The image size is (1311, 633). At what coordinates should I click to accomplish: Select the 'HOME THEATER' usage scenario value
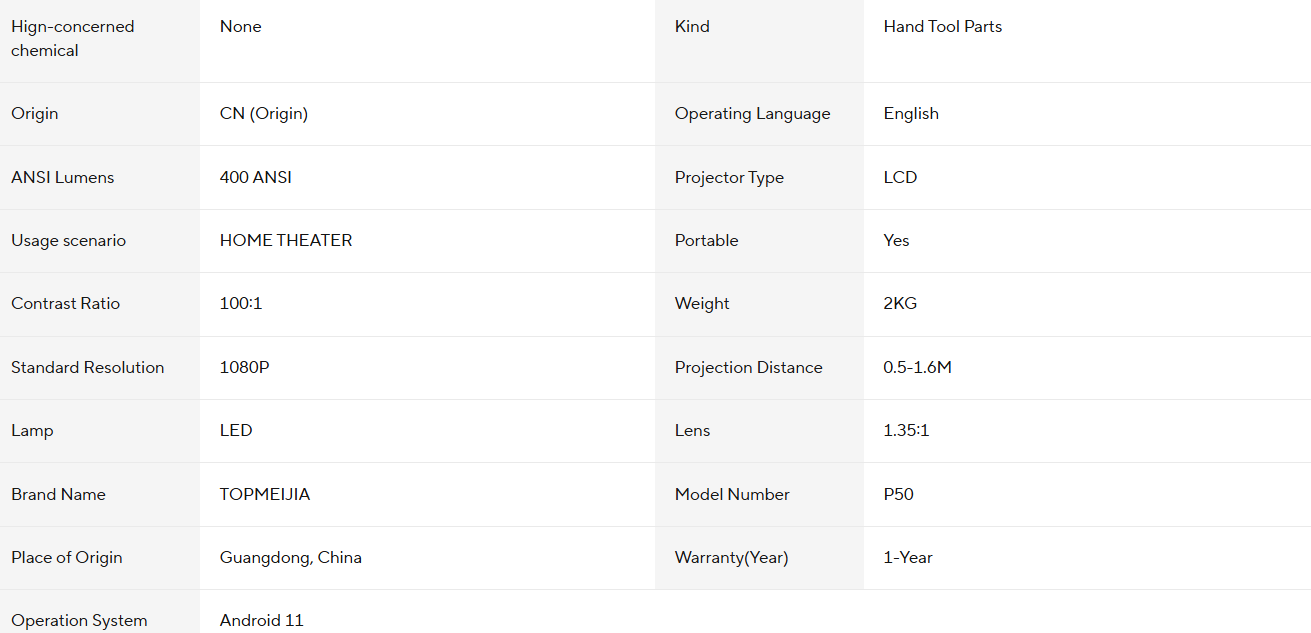pos(286,240)
